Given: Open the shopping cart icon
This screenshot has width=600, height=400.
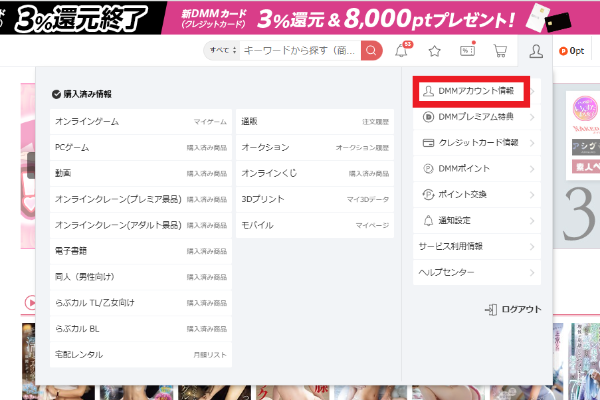Looking at the screenshot, I should (x=500, y=51).
